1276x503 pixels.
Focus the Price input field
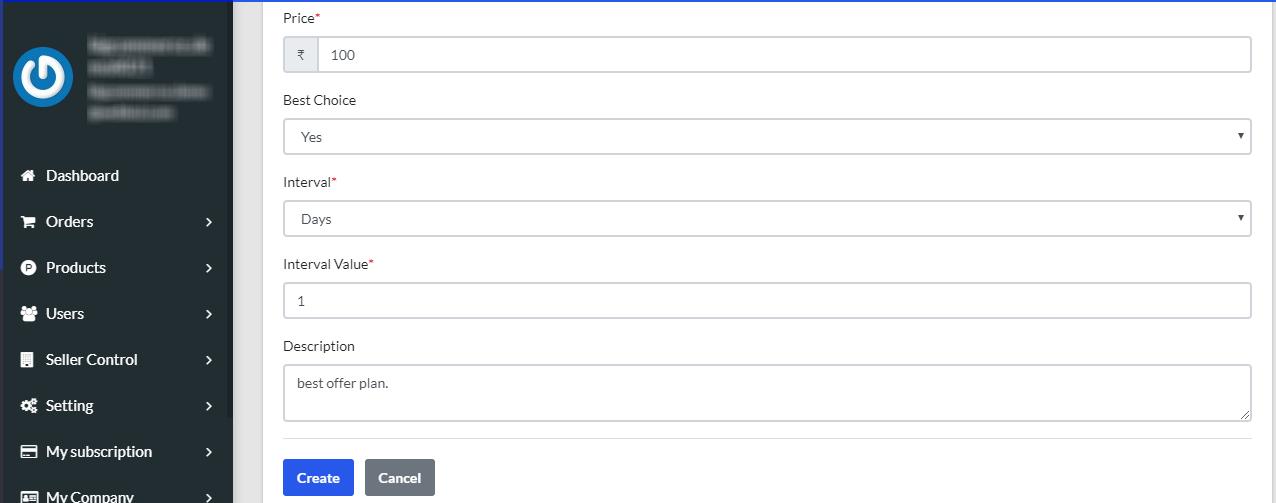tap(784, 55)
